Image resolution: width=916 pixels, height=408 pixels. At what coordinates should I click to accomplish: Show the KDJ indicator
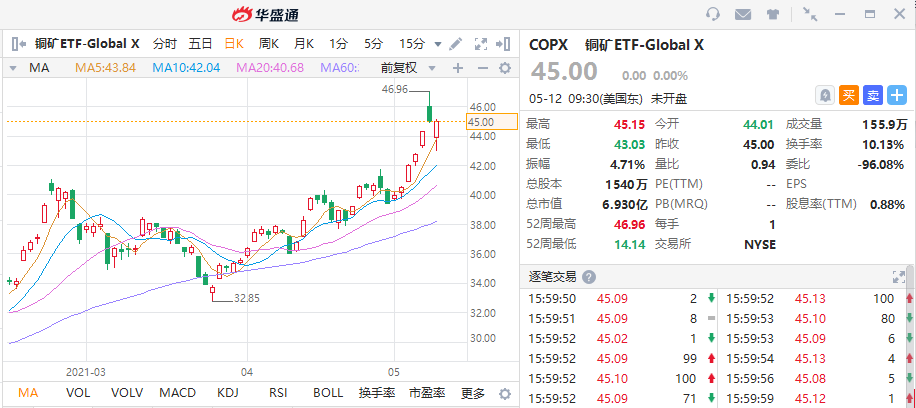click(x=229, y=393)
